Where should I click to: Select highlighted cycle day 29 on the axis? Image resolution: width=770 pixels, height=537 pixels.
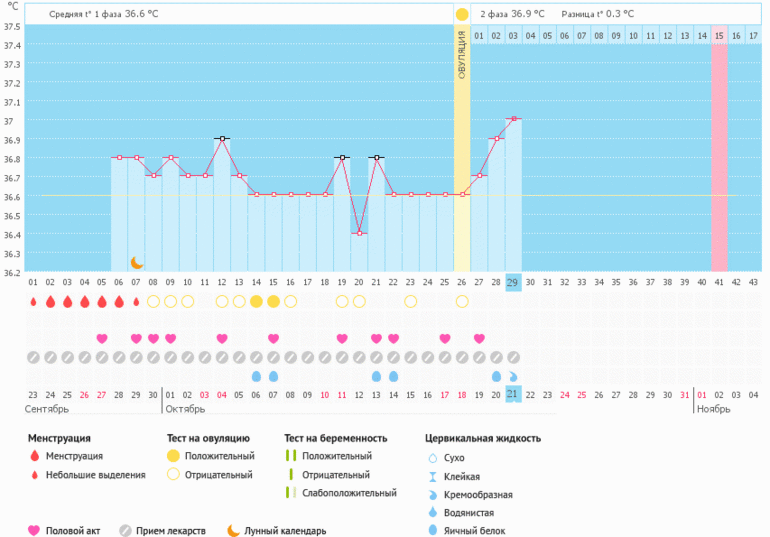[x=513, y=282]
